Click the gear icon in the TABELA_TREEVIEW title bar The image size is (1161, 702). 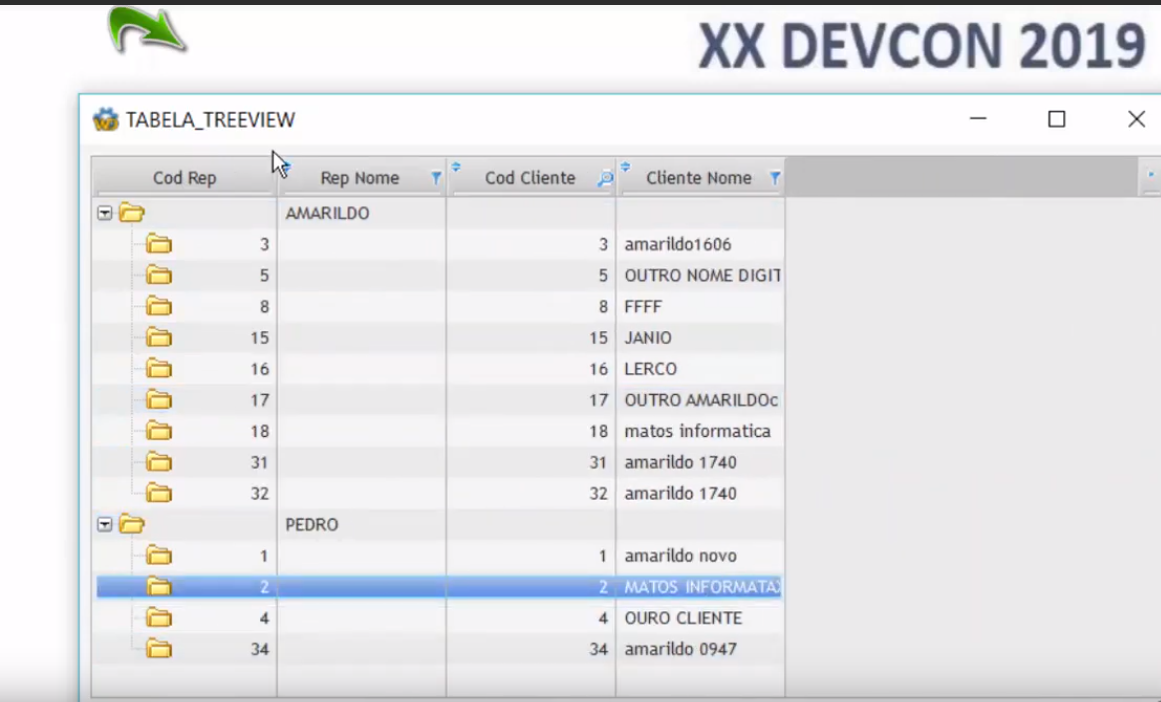[x=105, y=119]
